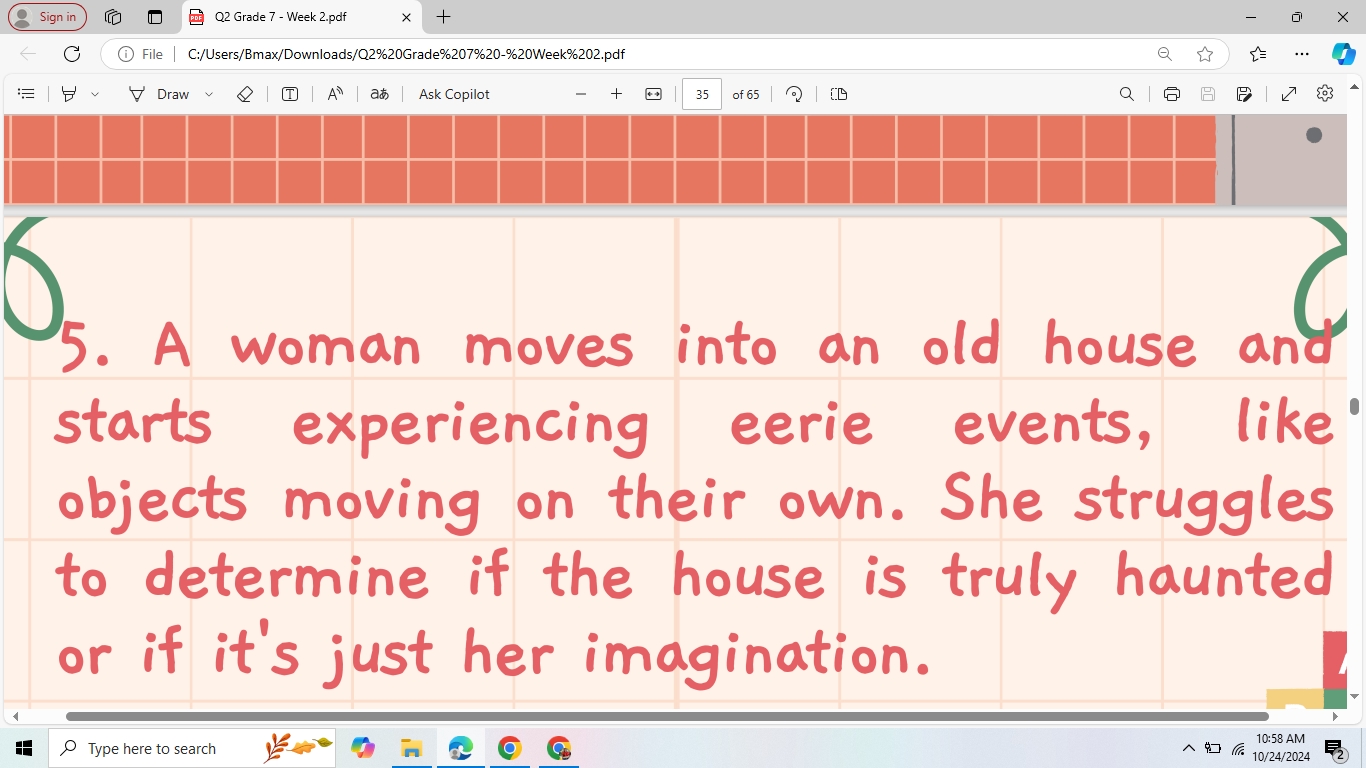Viewport: 1366px width, 768px height.
Task: Open the Windows Start menu
Action: coord(24,748)
